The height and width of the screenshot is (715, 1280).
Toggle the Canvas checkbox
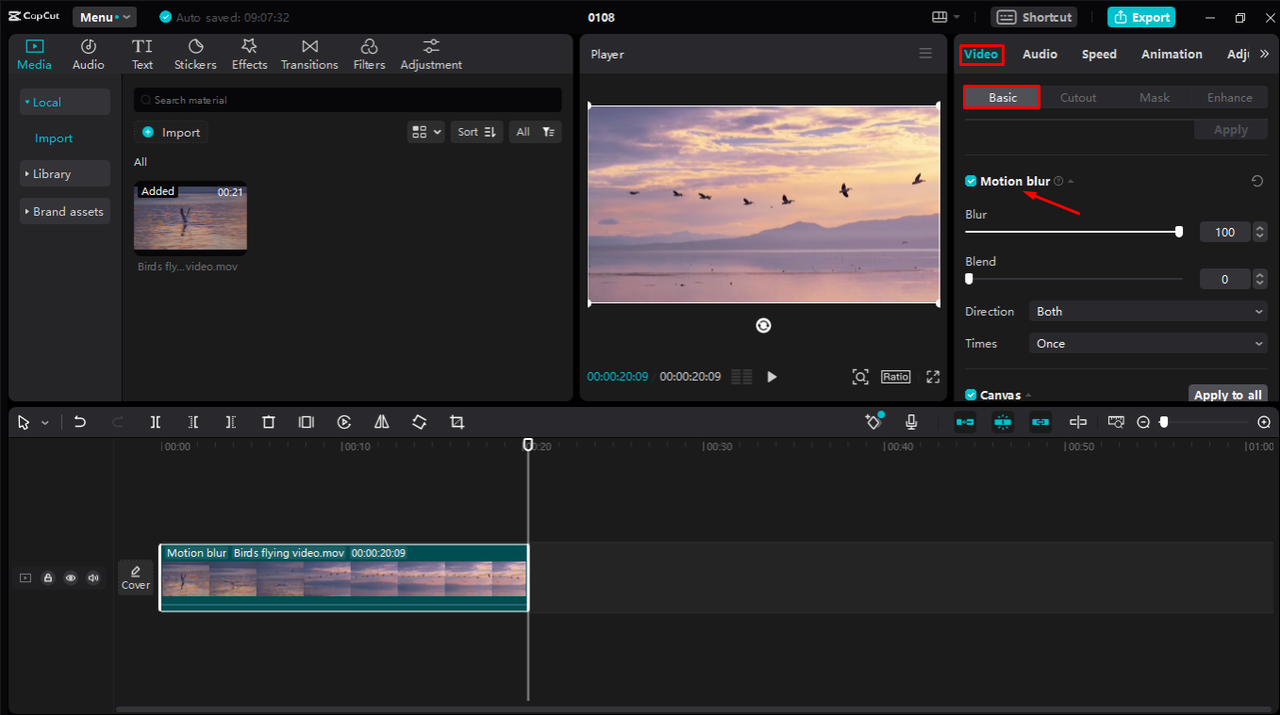[971, 395]
